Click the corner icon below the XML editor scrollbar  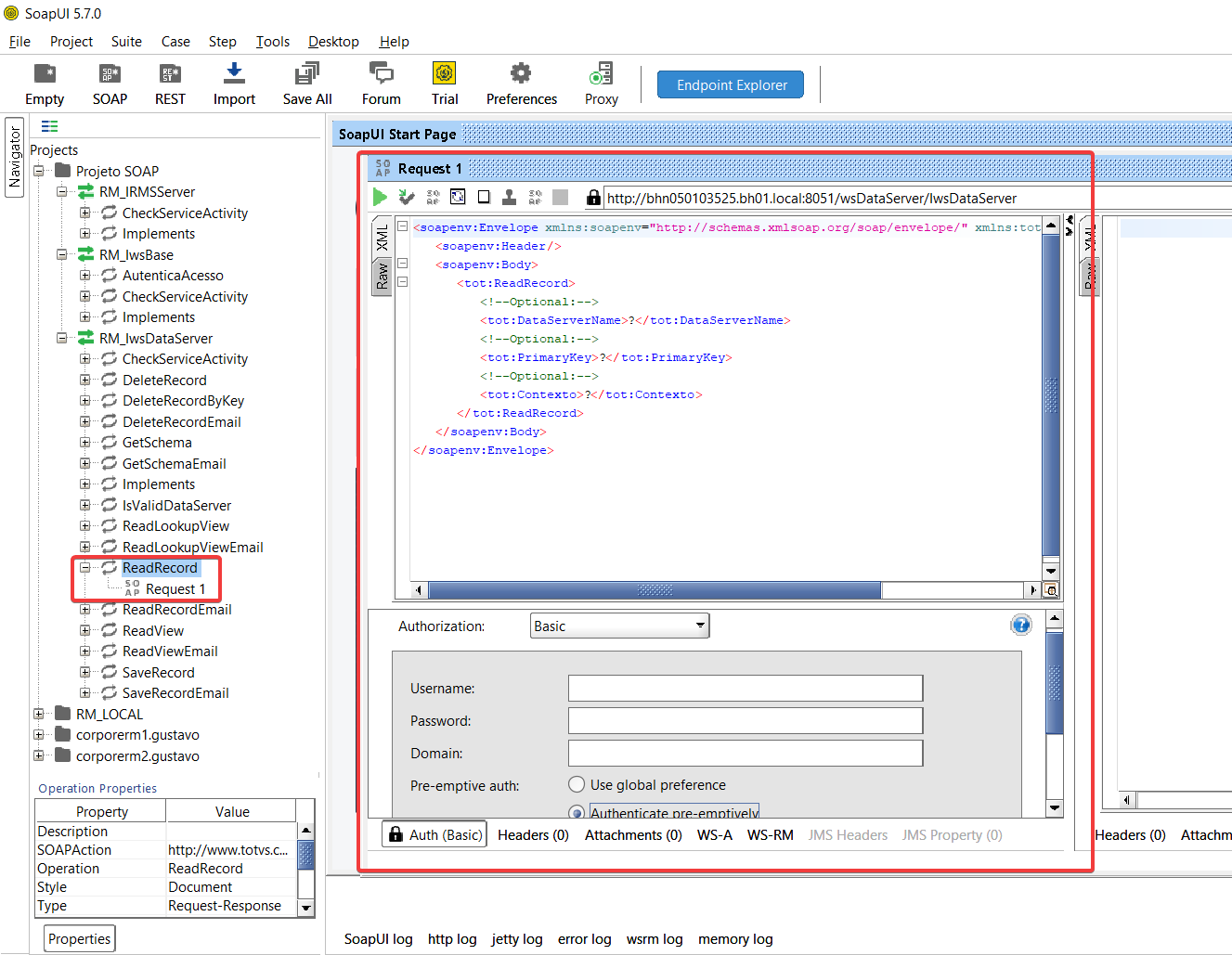tap(1051, 590)
